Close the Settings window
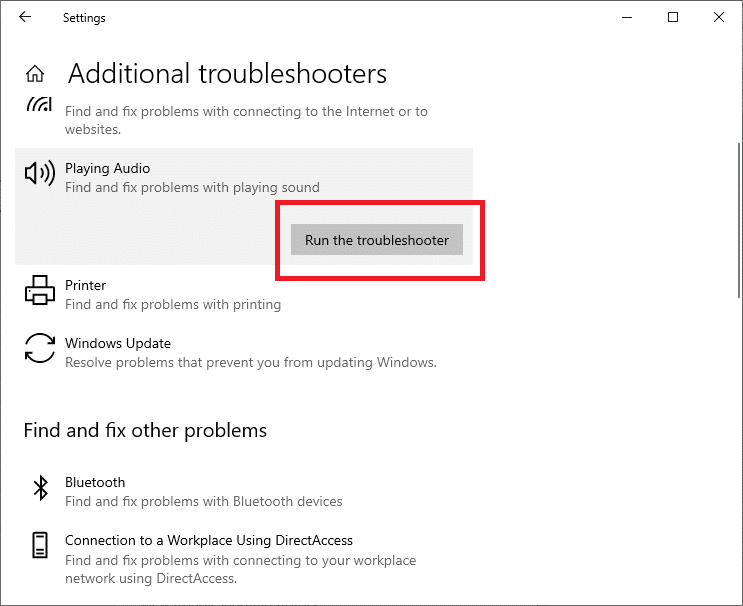Viewport: 743px width, 606px height. pos(719,17)
